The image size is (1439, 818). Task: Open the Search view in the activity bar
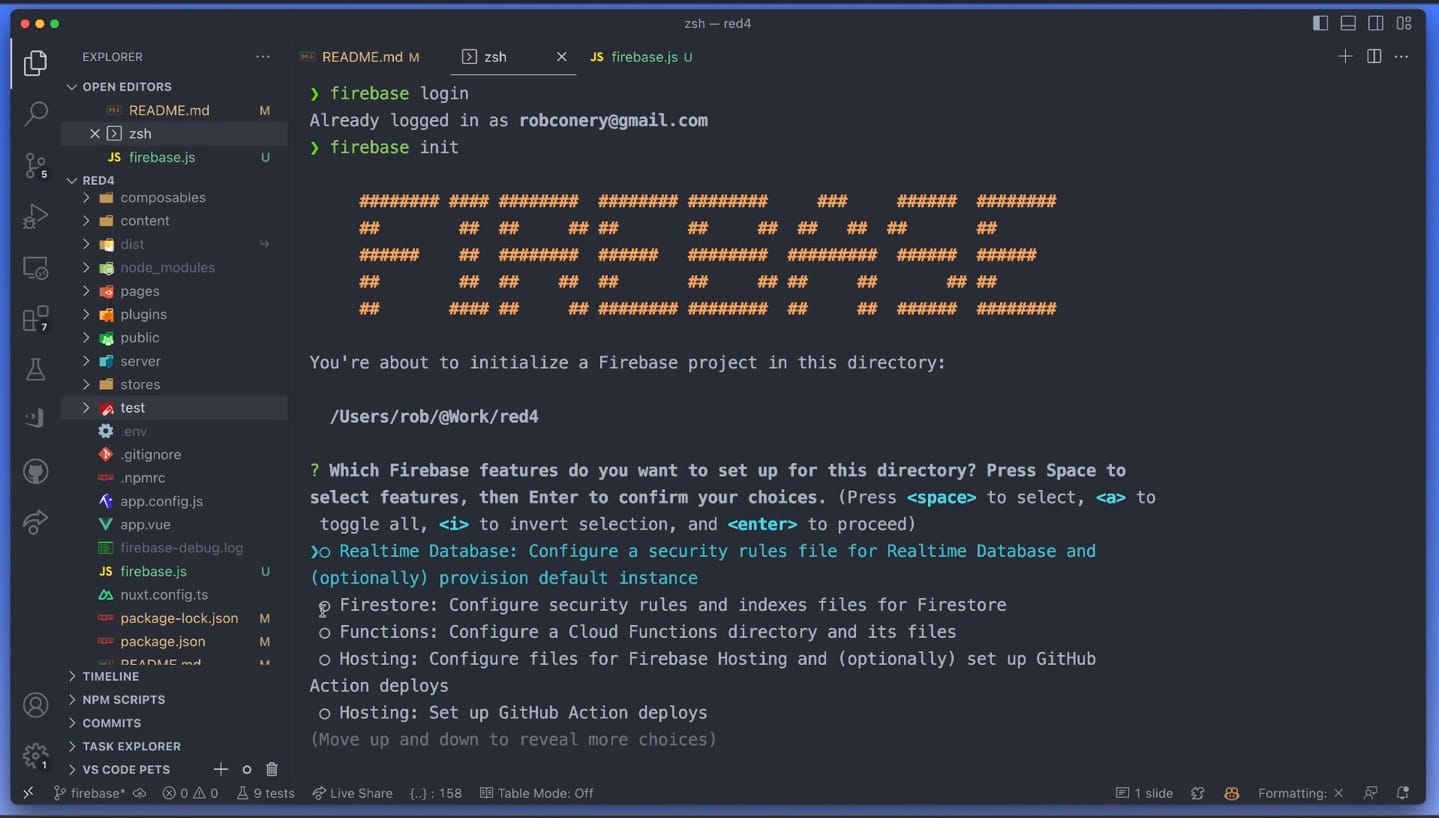[x=35, y=113]
